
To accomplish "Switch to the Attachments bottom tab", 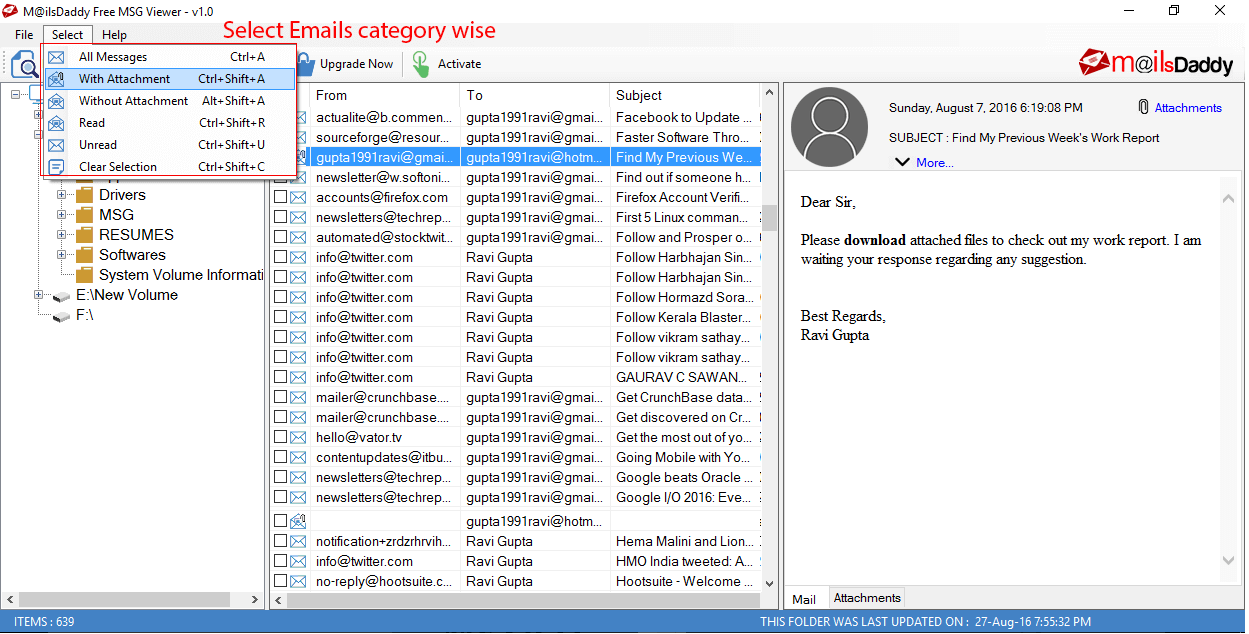I will (867, 598).
